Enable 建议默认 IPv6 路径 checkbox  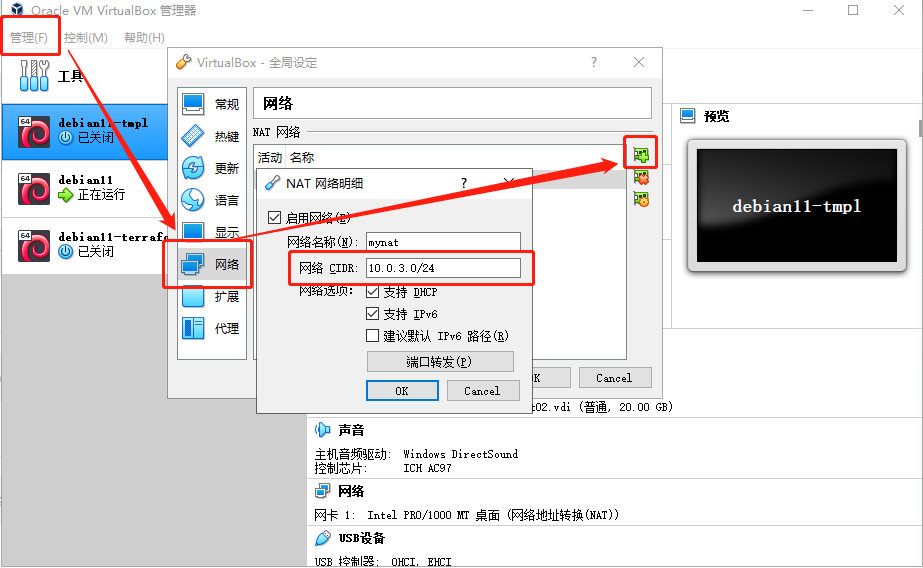[x=373, y=336]
